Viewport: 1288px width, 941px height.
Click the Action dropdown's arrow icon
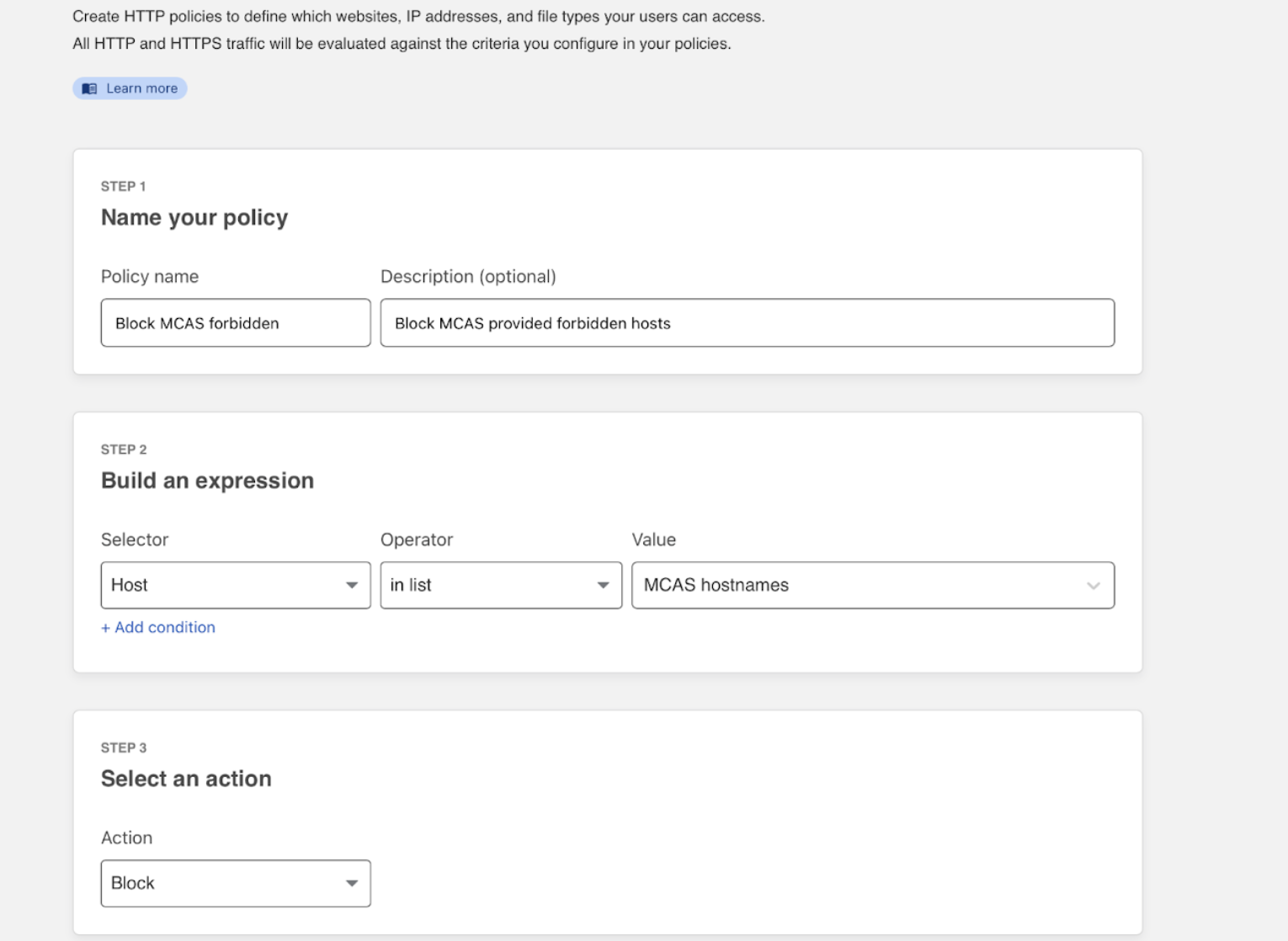pyautogui.click(x=352, y=883)
